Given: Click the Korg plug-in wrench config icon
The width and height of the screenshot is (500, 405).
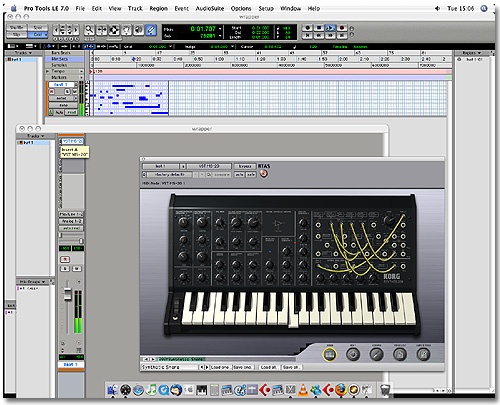Looking at the screenshot, I should [376, 354].
